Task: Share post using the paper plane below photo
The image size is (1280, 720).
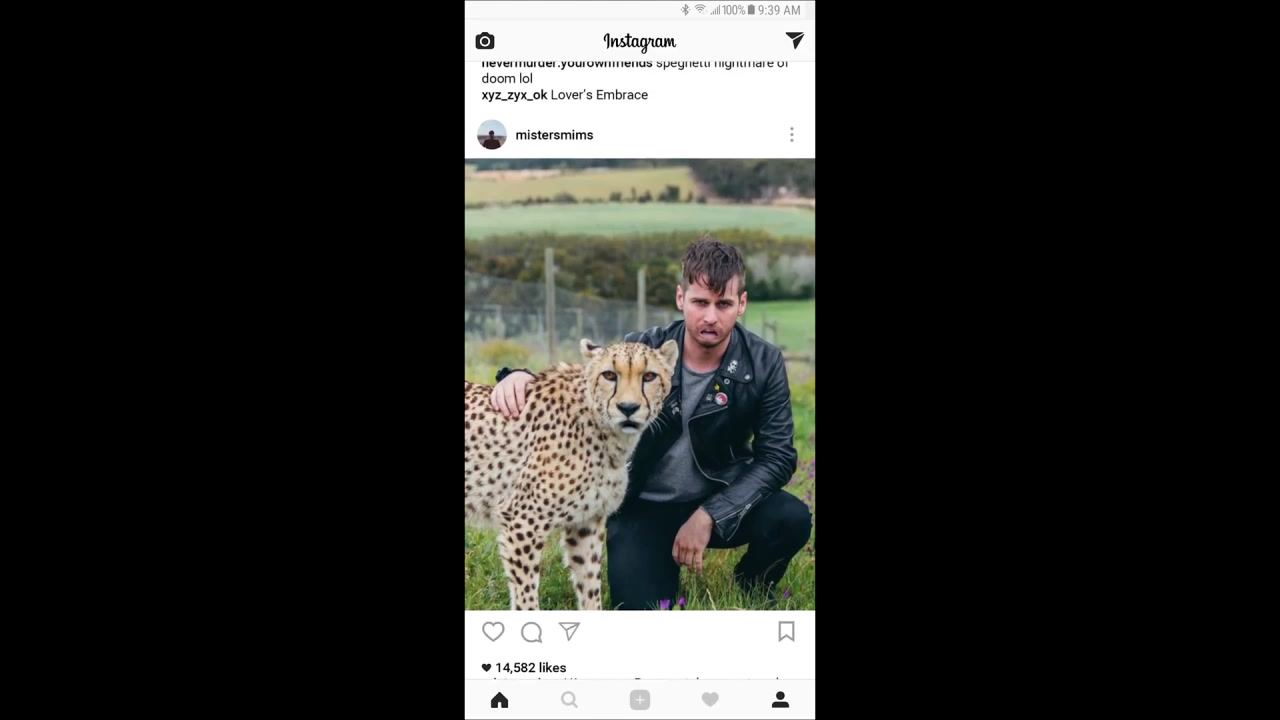Action: pos(569,631)
